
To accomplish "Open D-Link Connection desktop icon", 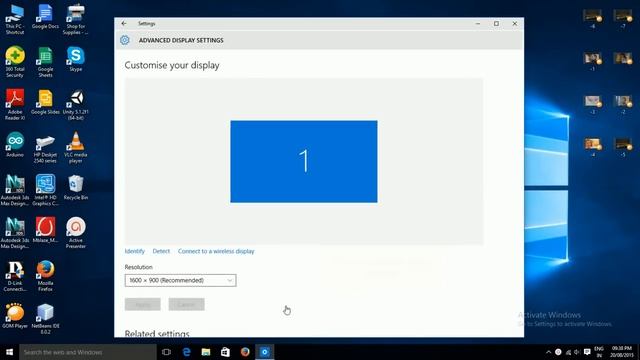I will coord(15,276).
